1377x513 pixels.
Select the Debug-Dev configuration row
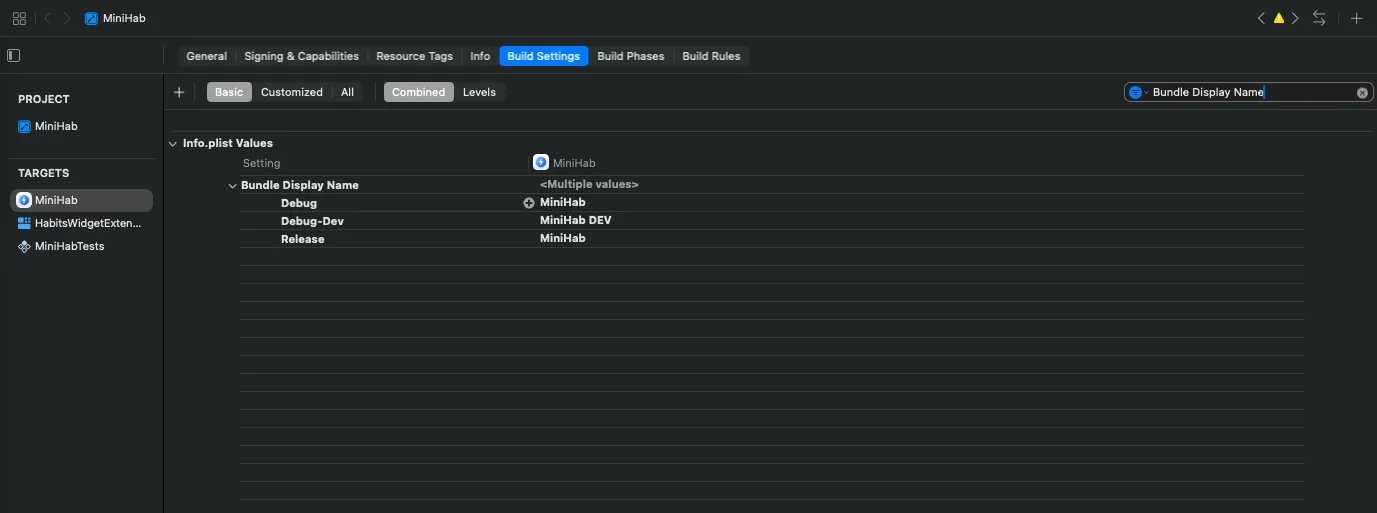coord(771,221)
